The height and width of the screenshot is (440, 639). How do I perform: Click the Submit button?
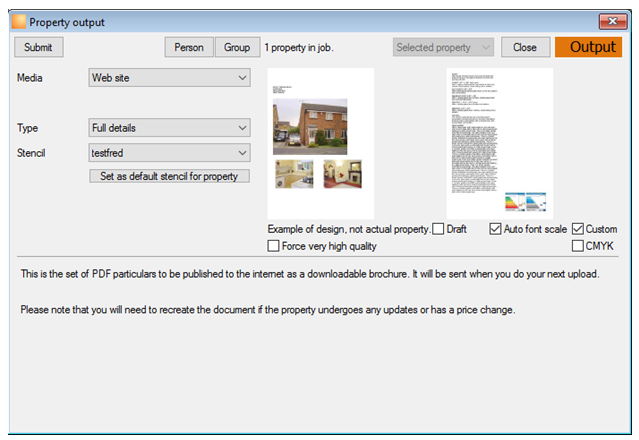[x=39, y=47]
